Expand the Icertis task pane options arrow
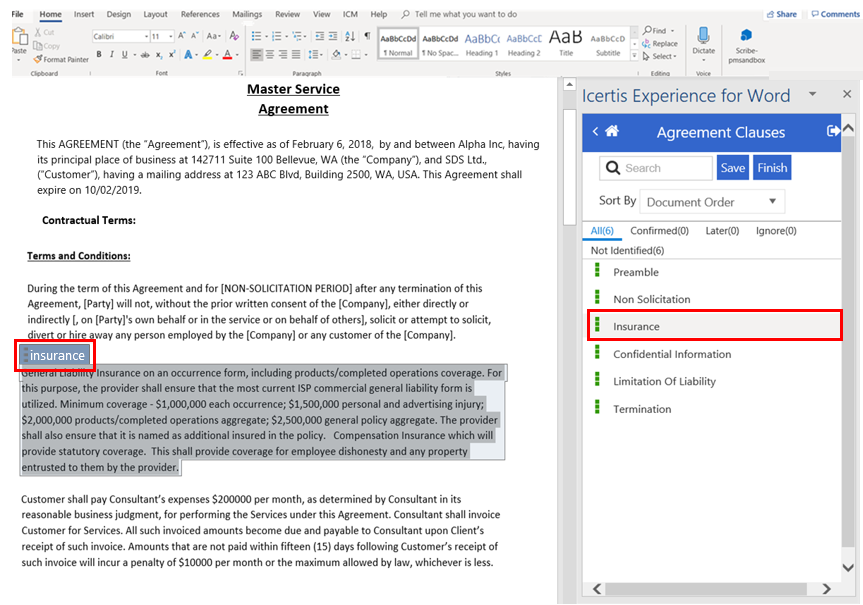Image resolution: width=863 pixels, height=605 pixels. 813,95
